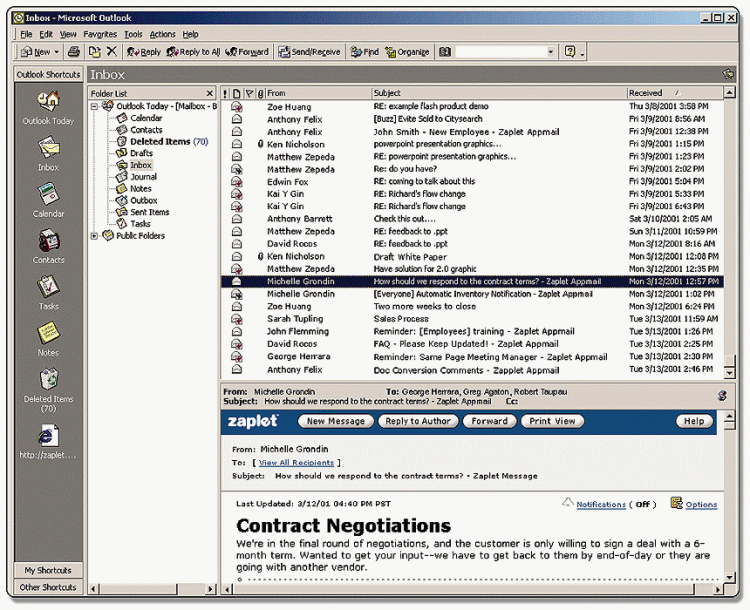Select Sarah Tupling's 'Sales Process' email
750x610 pixels.
[472, 319]
